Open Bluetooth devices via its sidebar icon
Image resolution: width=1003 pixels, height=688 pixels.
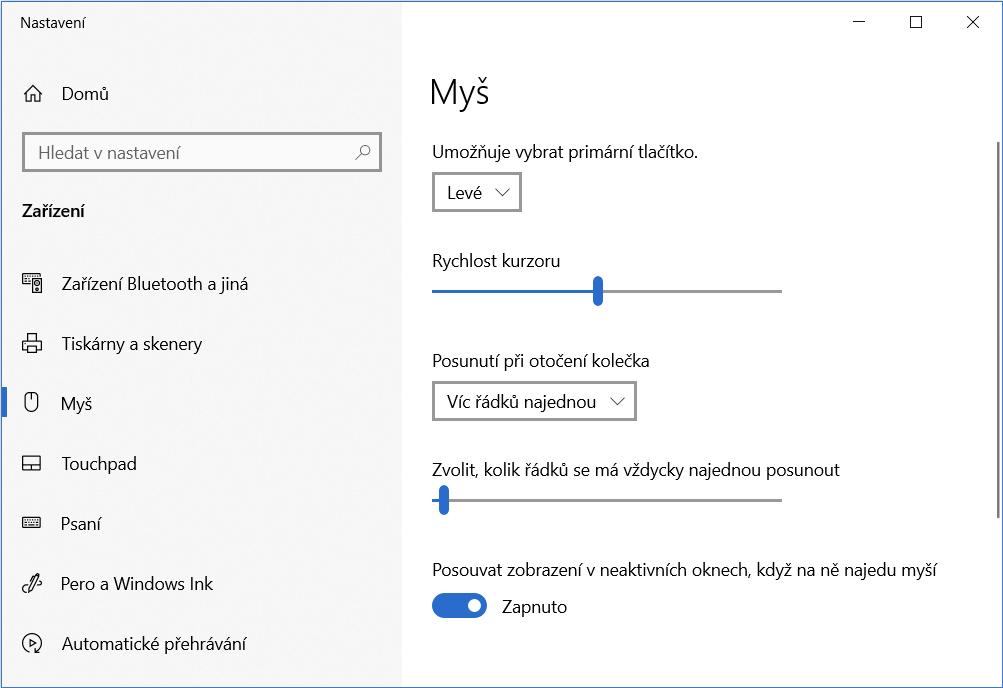point(32,283)
